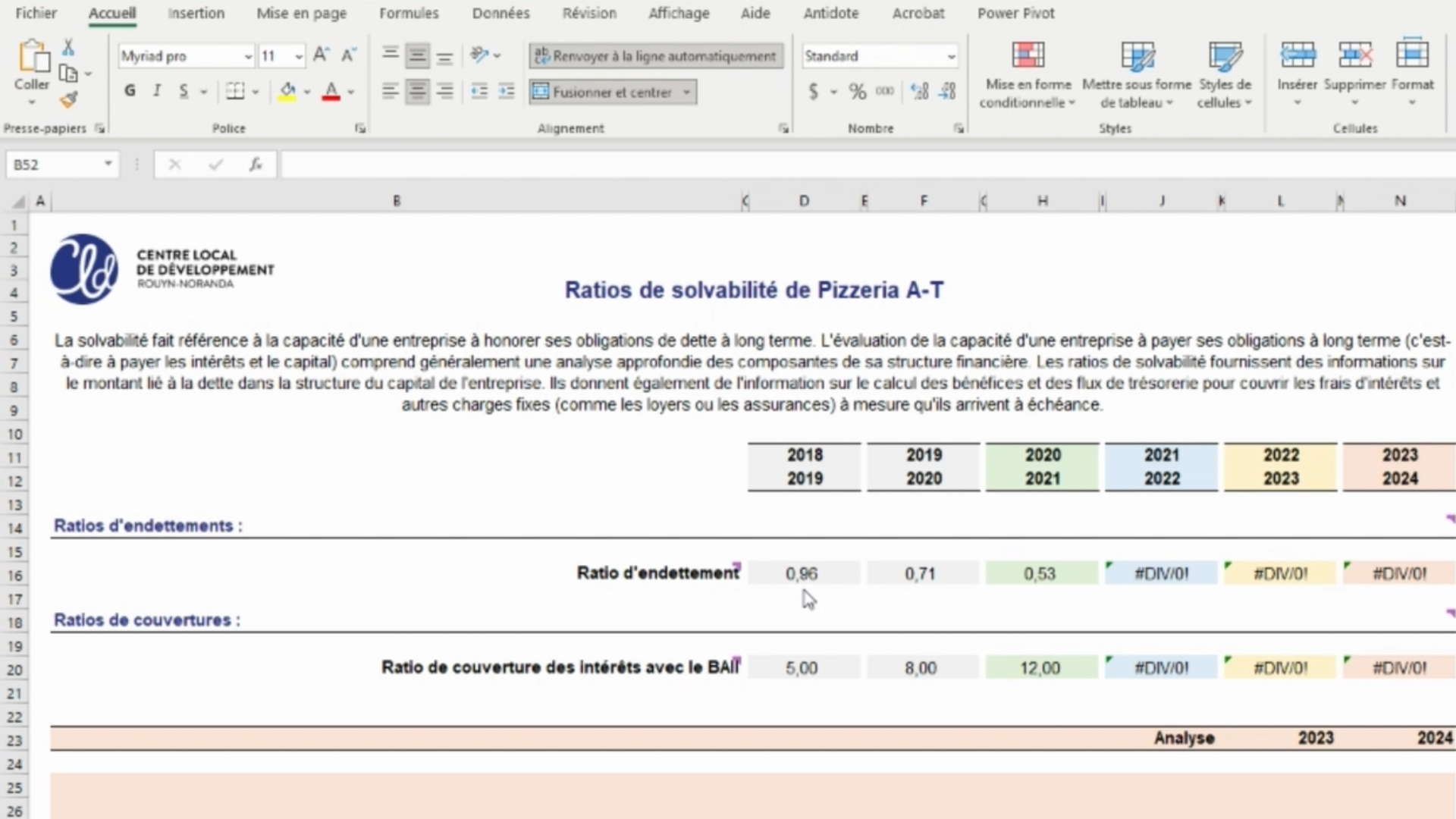This screenshot has width=1456, height=819.
Task: Toggle center horizontal alignment
Action: pos(417,92)
